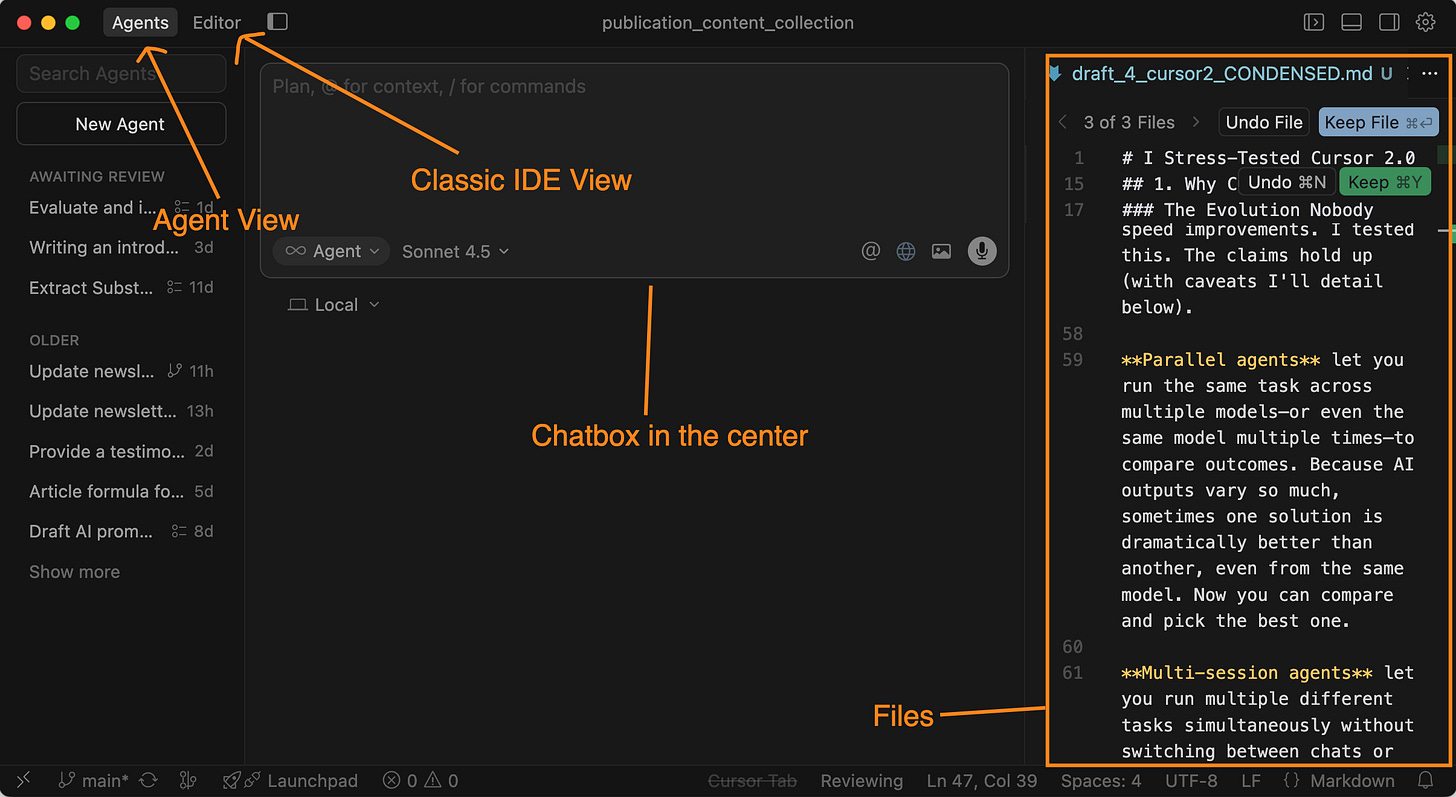Open the 'Update newslett...' 13h agent chat
The image size is (1456, 797).
(x=121, y=411)
